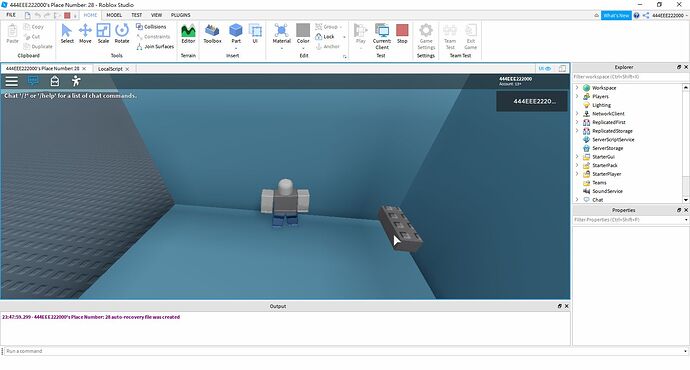
Task: Expand the Workspace tree node
Action: point(577,88)
